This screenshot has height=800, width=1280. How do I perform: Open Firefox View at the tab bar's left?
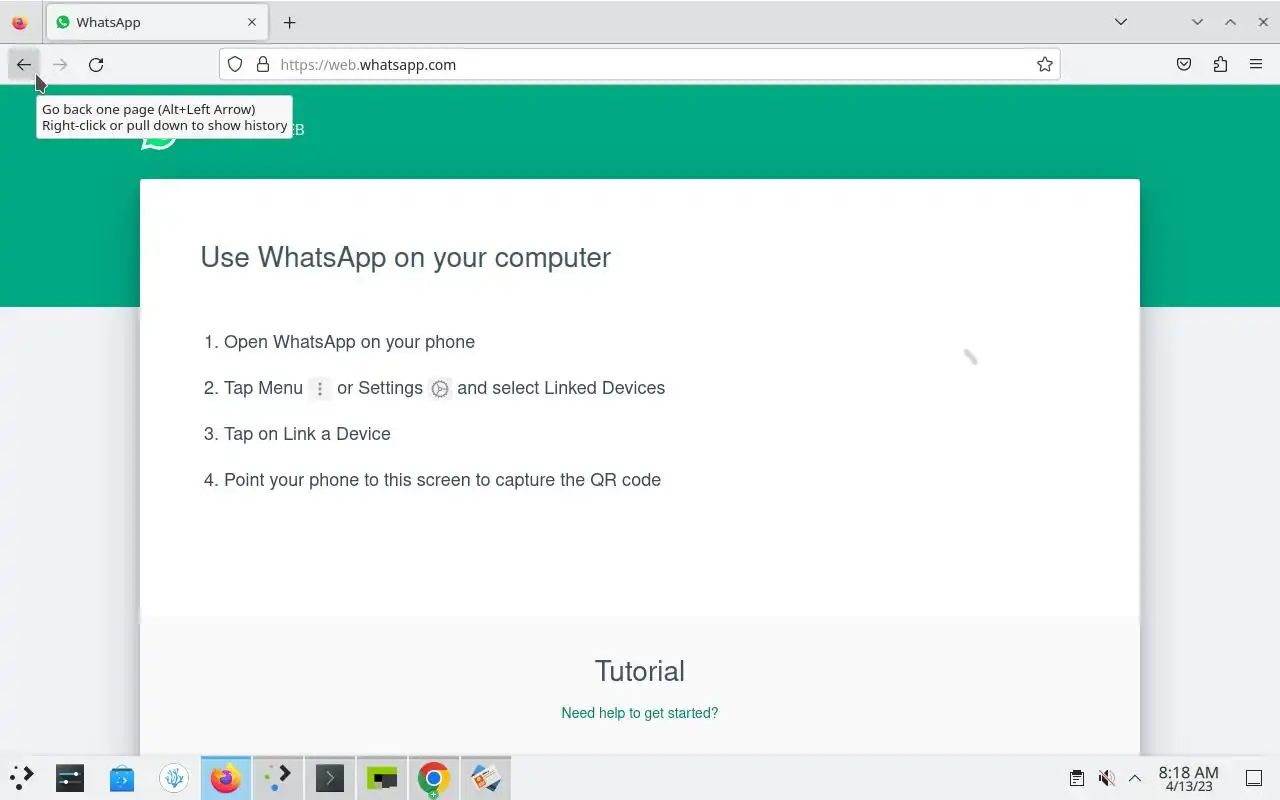point(20,22)
